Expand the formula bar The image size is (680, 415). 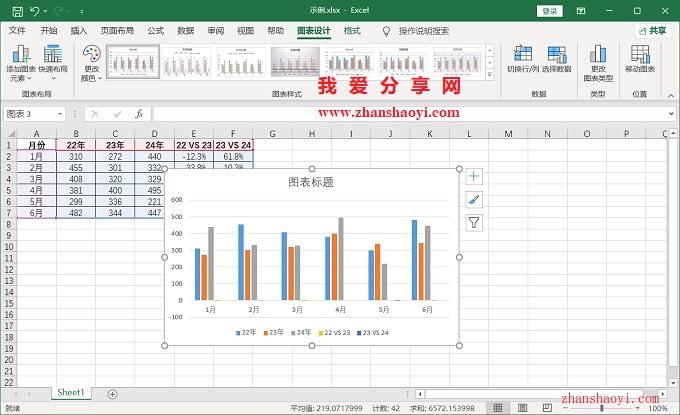tap(671, 114)
